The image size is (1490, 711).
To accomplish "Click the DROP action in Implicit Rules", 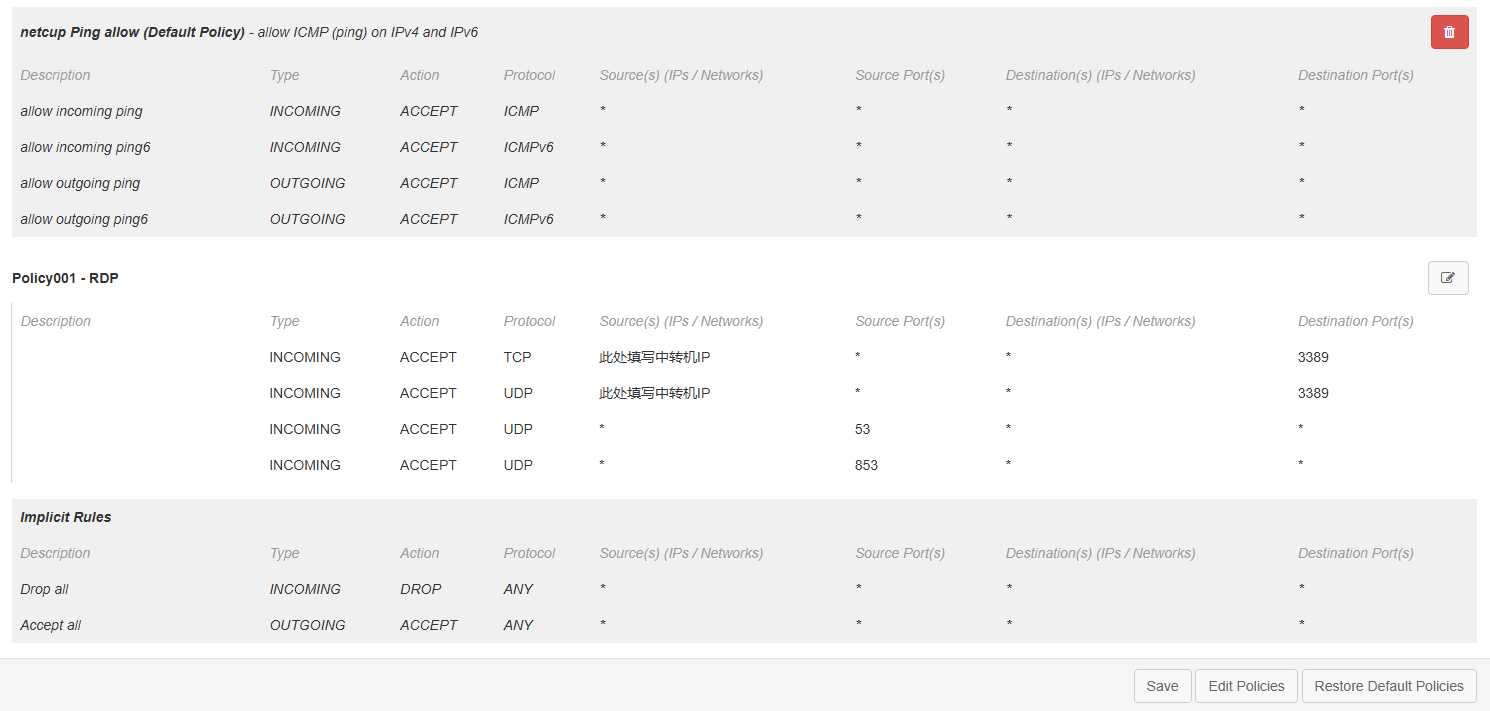I will (x=420, y=589).
